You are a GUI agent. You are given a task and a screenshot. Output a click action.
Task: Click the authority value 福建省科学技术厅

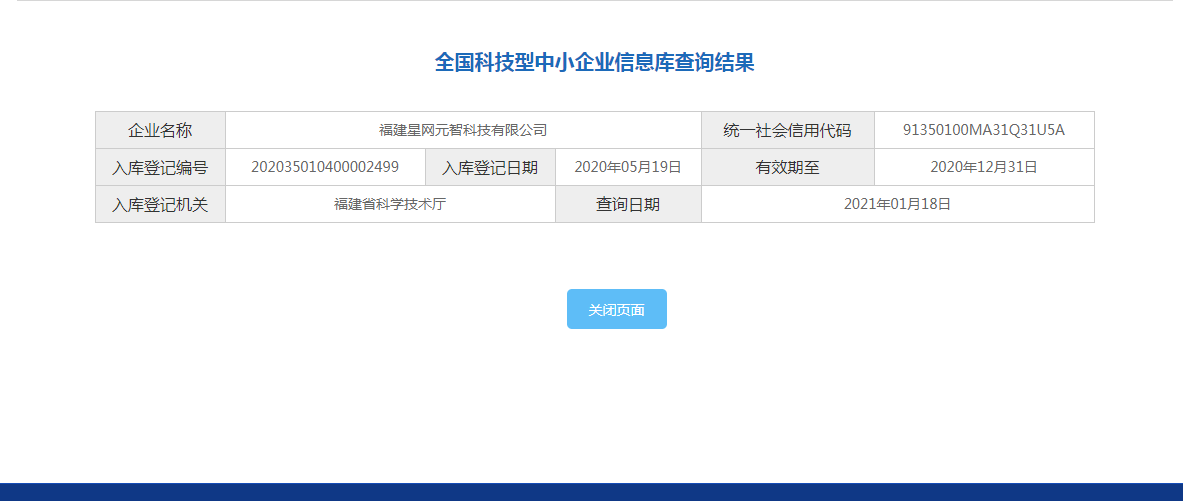tap(390, 204)
